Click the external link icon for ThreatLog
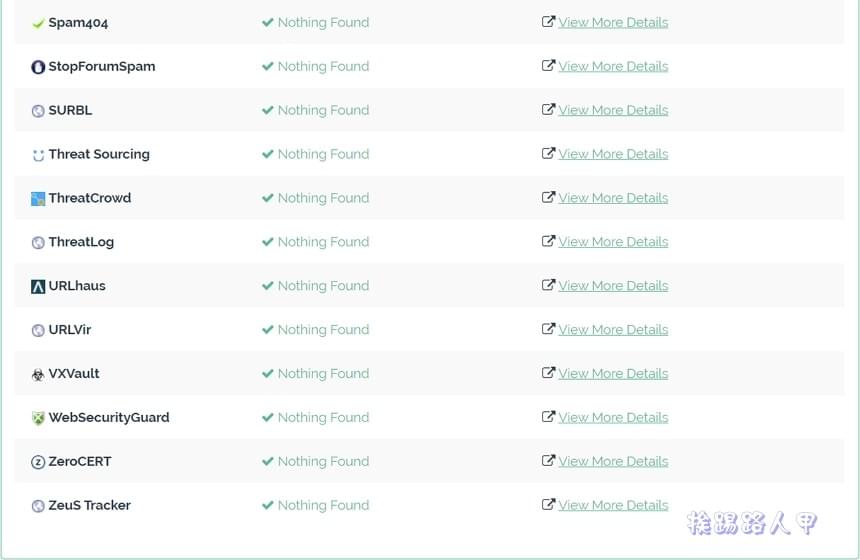Image resolution: width=860 pixels, height=560 pixels. [548, 241]
